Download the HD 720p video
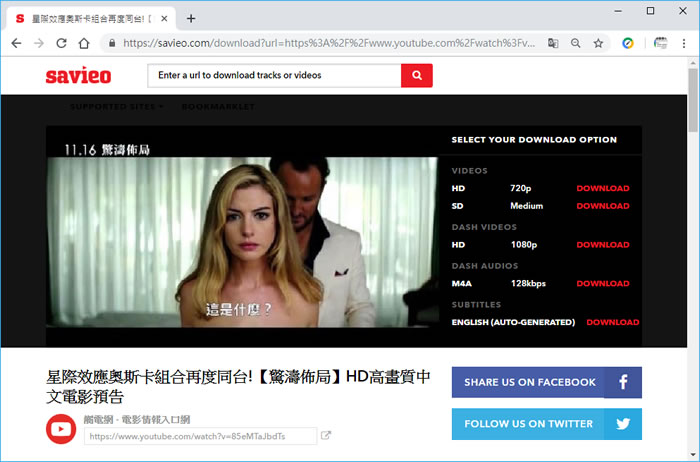700x462 pixels. pos(603,188)
